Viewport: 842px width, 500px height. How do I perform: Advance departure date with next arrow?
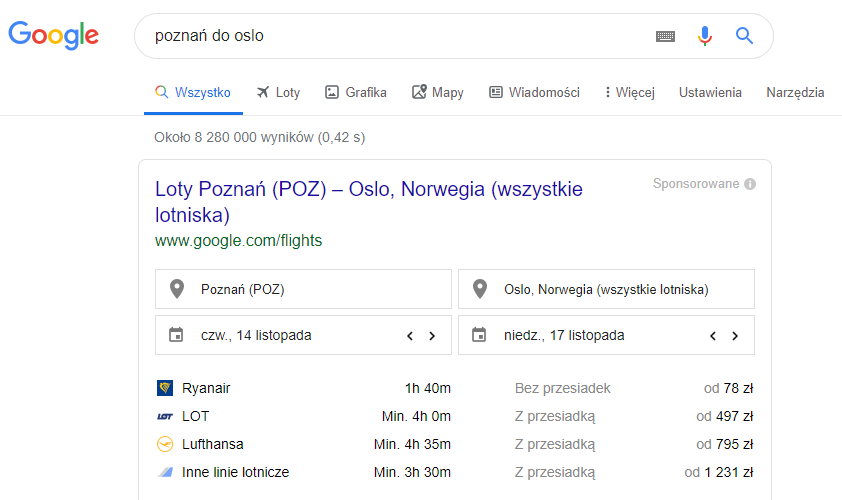(x=432, y=336)
